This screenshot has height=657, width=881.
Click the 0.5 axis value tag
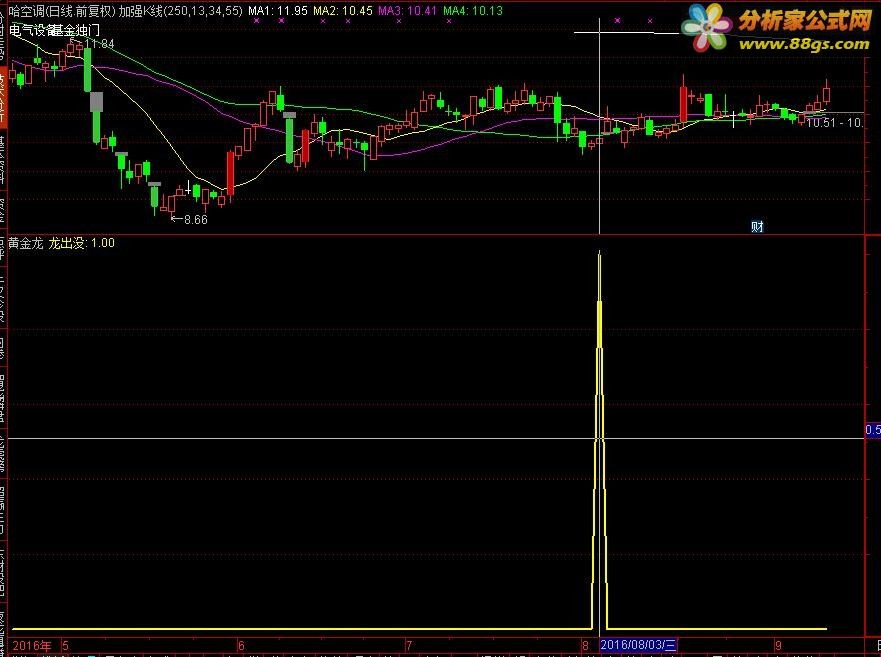click(873, 431)
